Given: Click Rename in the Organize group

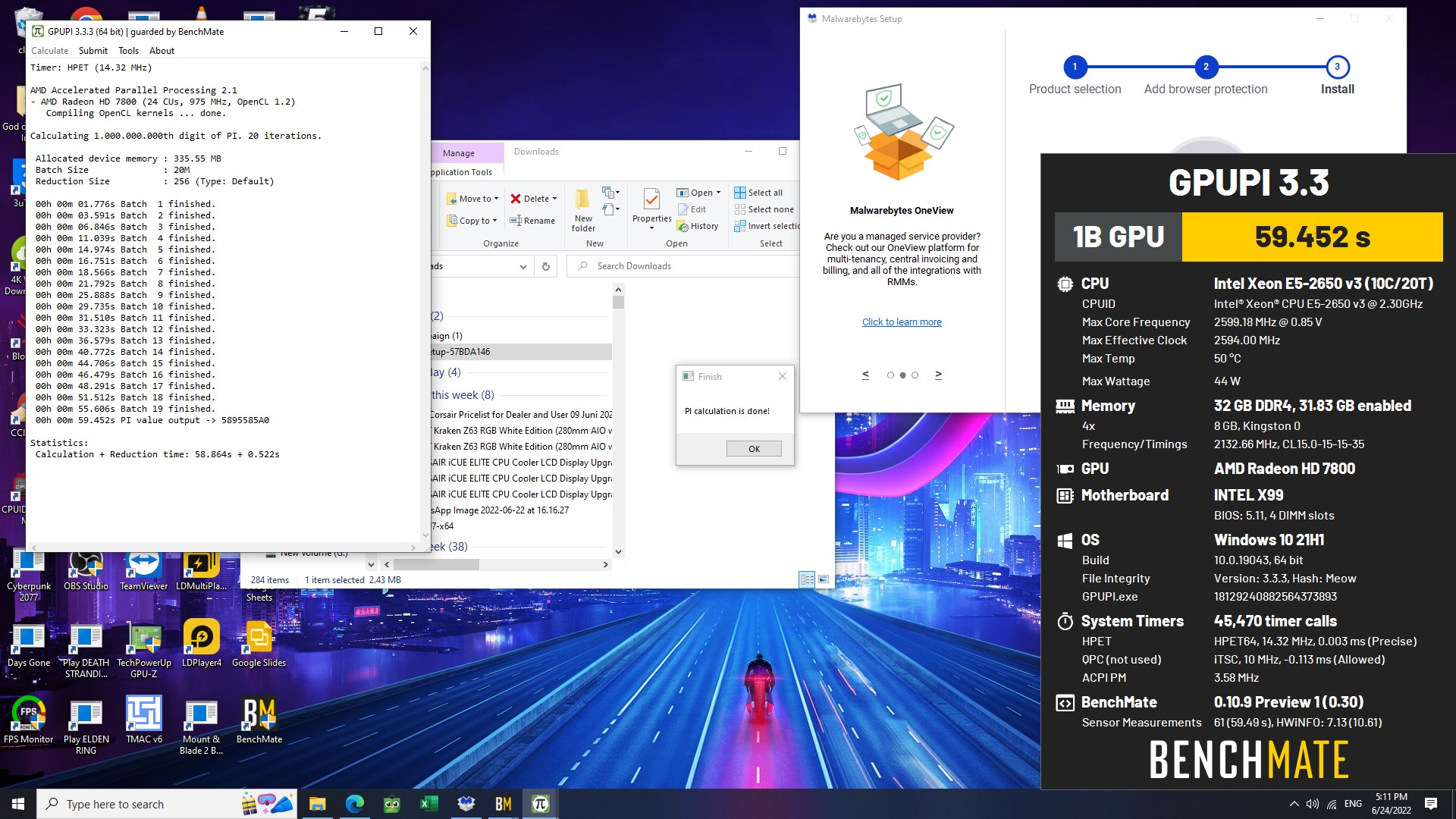Looking at the screenshot, I should pyautogui.click(x=532, y=221).
